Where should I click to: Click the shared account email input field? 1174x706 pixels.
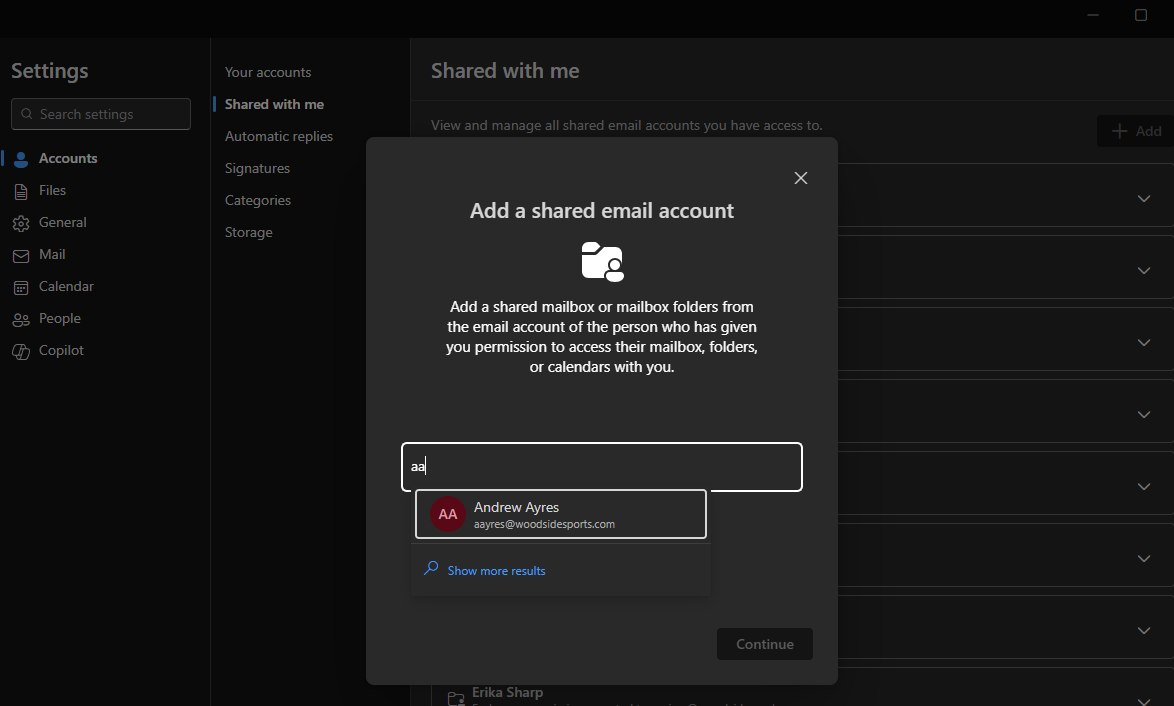(601, 467)
